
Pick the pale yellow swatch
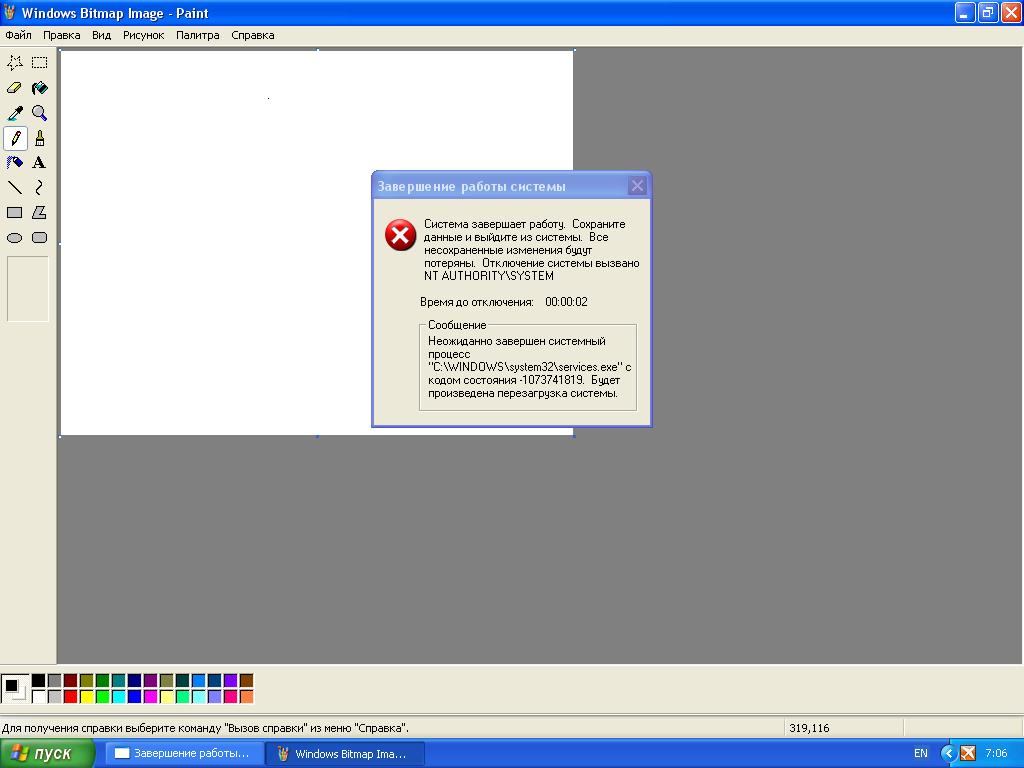(x=167, y=697)
